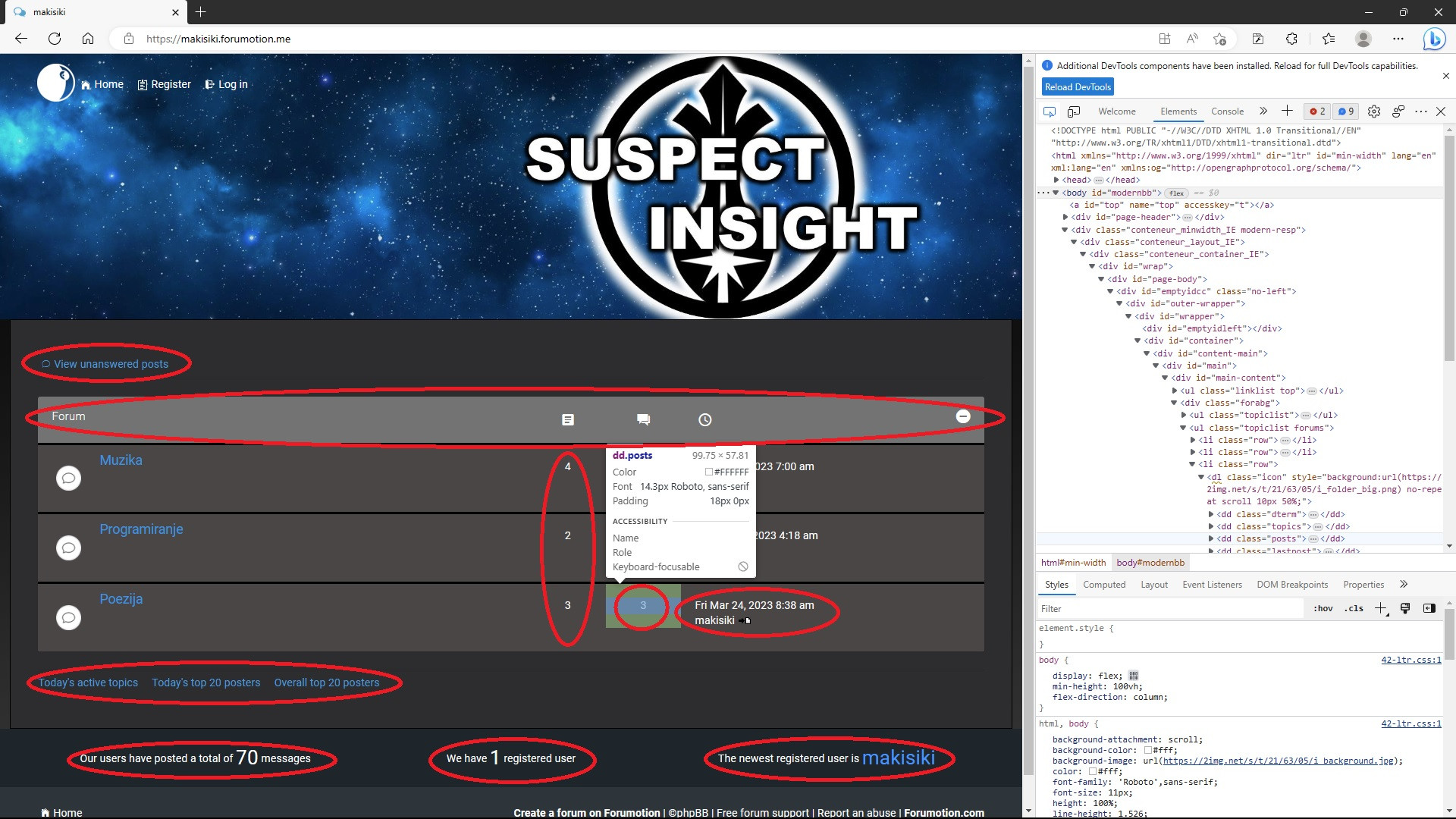Expand the head element node
1456x819 pixels.
1056,180
